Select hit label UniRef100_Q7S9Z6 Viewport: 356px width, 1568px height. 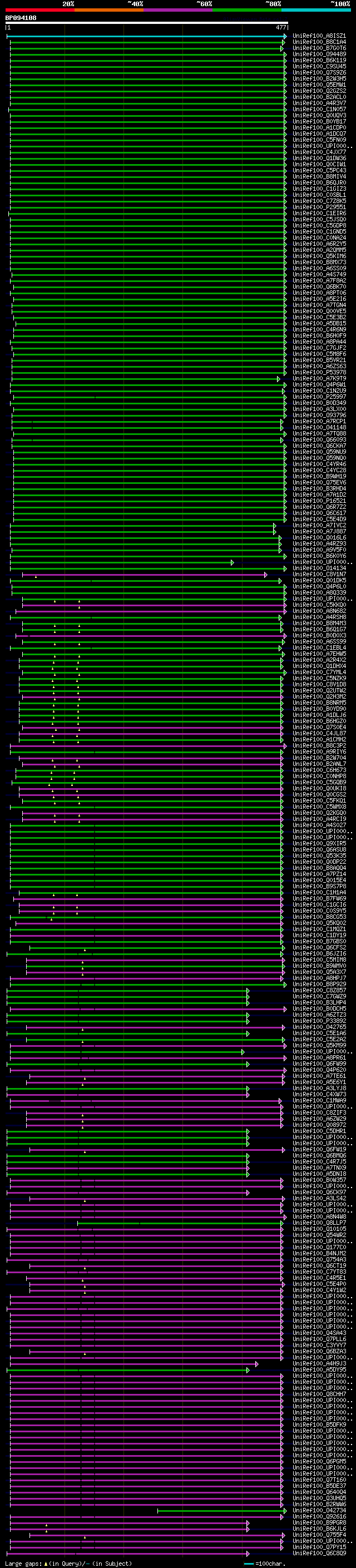tap(319, 72)
